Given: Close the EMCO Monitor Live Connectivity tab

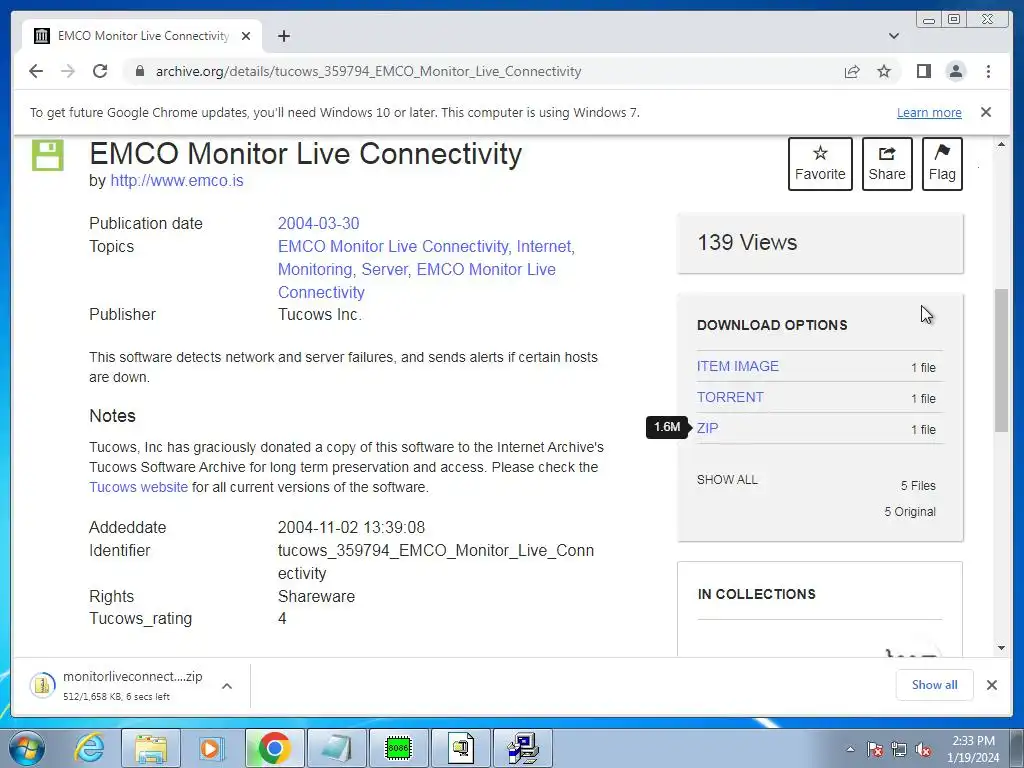Looking at the screenshot, I should pyautogui.click(x=246, y=36).
